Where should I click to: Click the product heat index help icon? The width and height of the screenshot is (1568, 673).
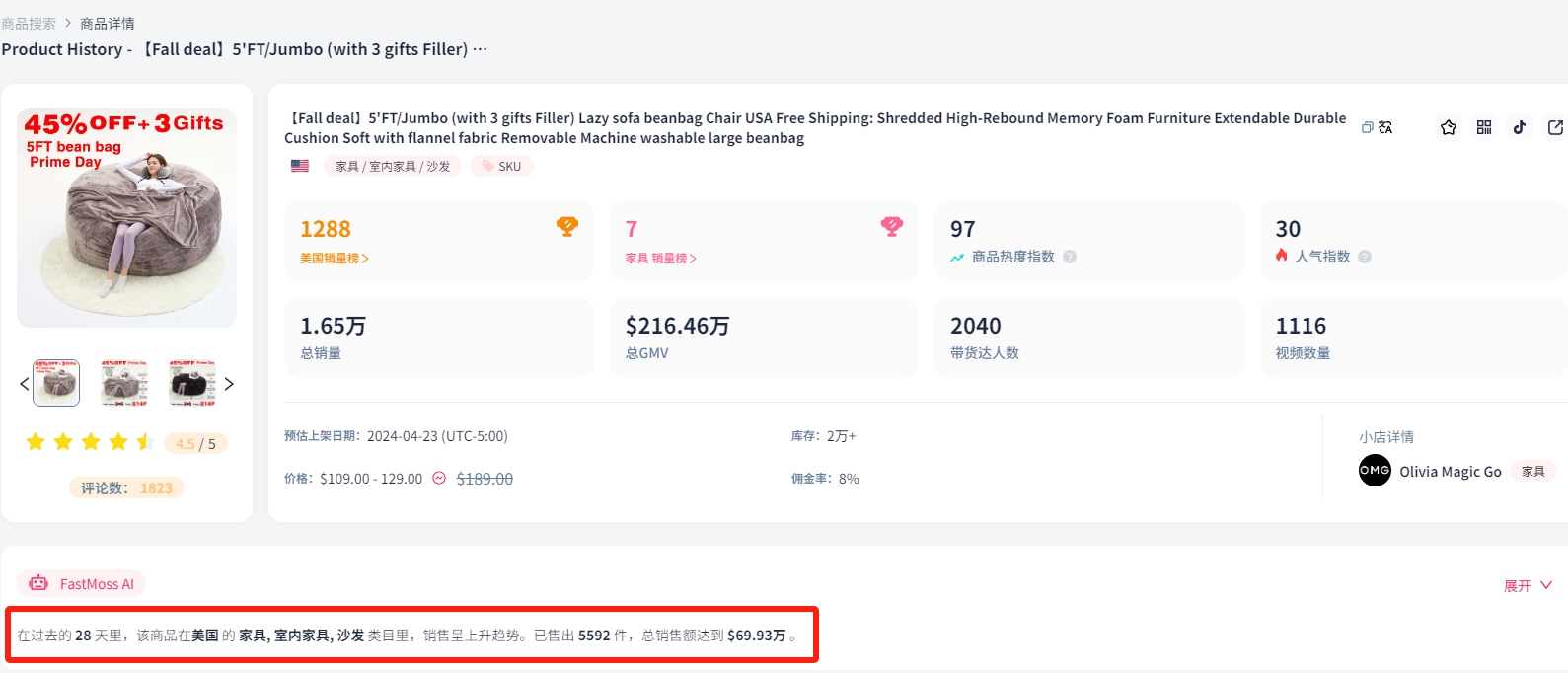[1070, 257]
